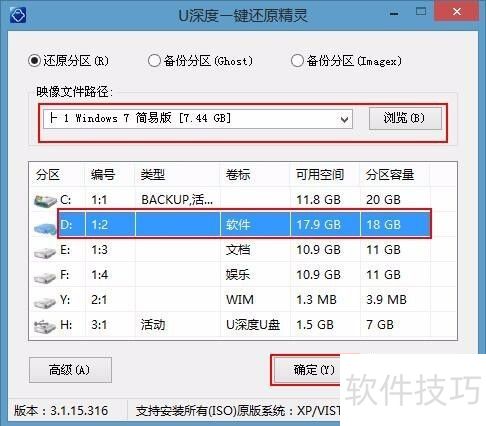
Task: Select the BACKUP,活... partition type cell
Action: (x=177, y=200)
